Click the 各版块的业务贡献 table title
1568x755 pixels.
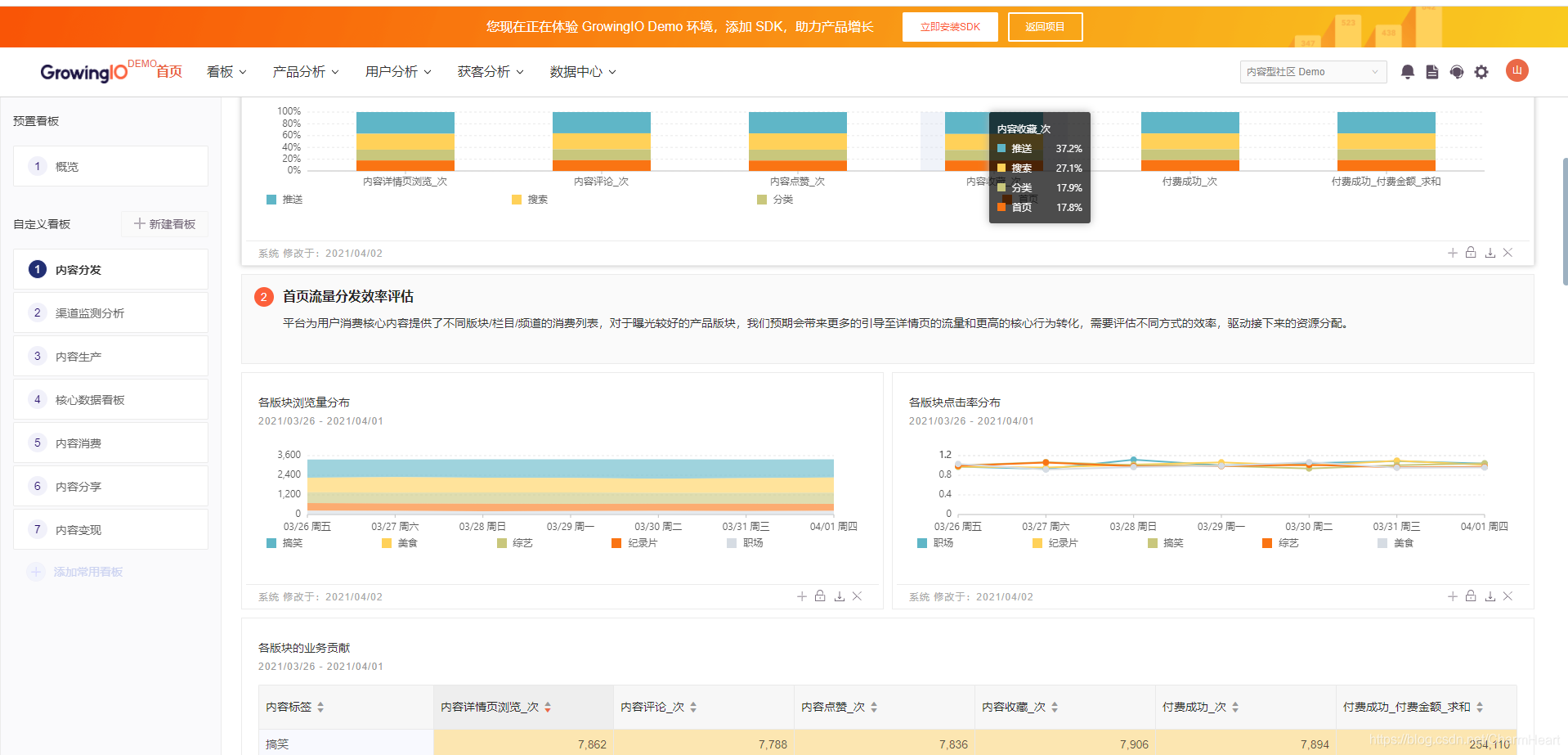click(x=304, y=648)
